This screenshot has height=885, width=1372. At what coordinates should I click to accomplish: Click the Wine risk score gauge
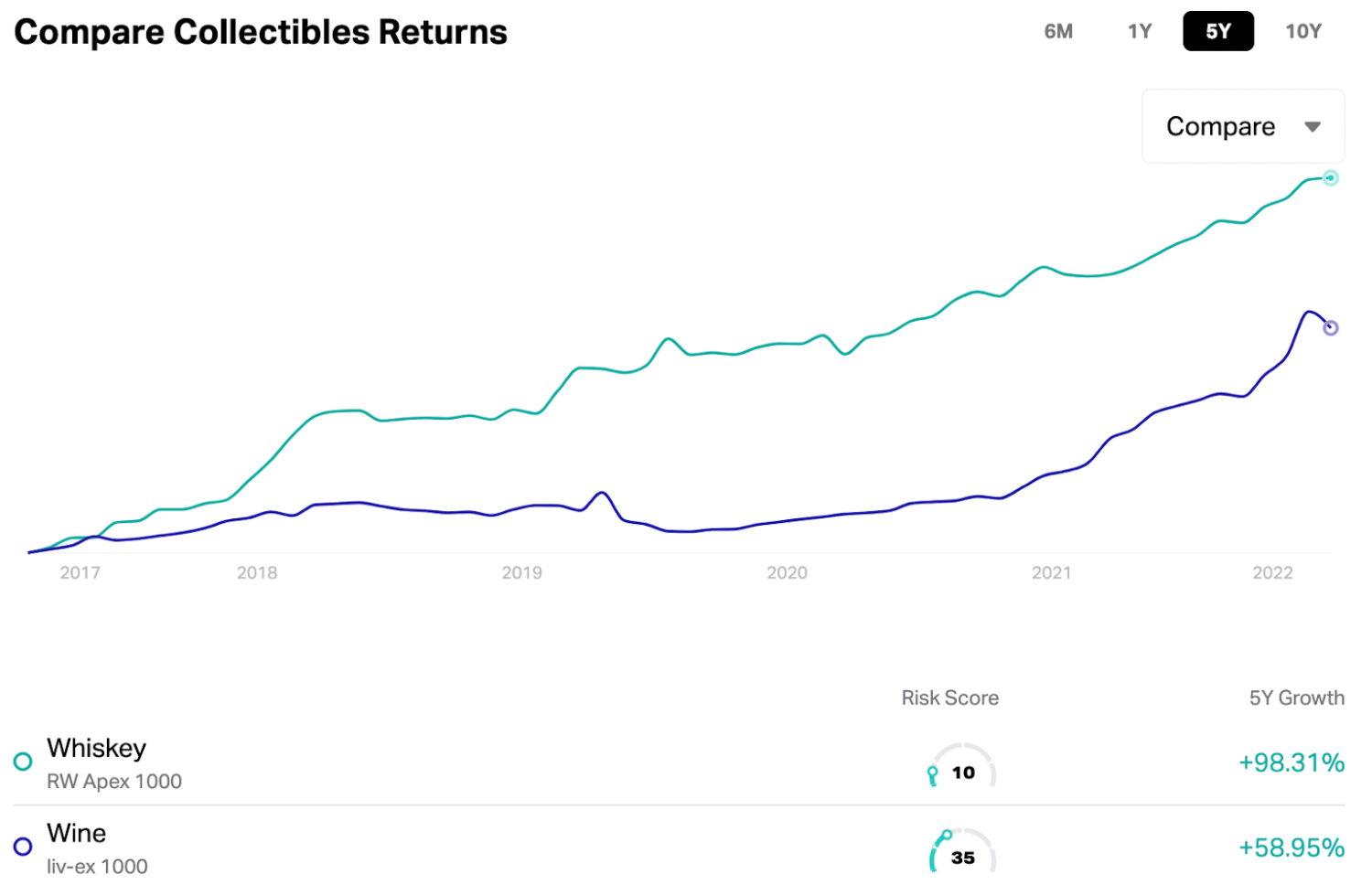[961, 852]
